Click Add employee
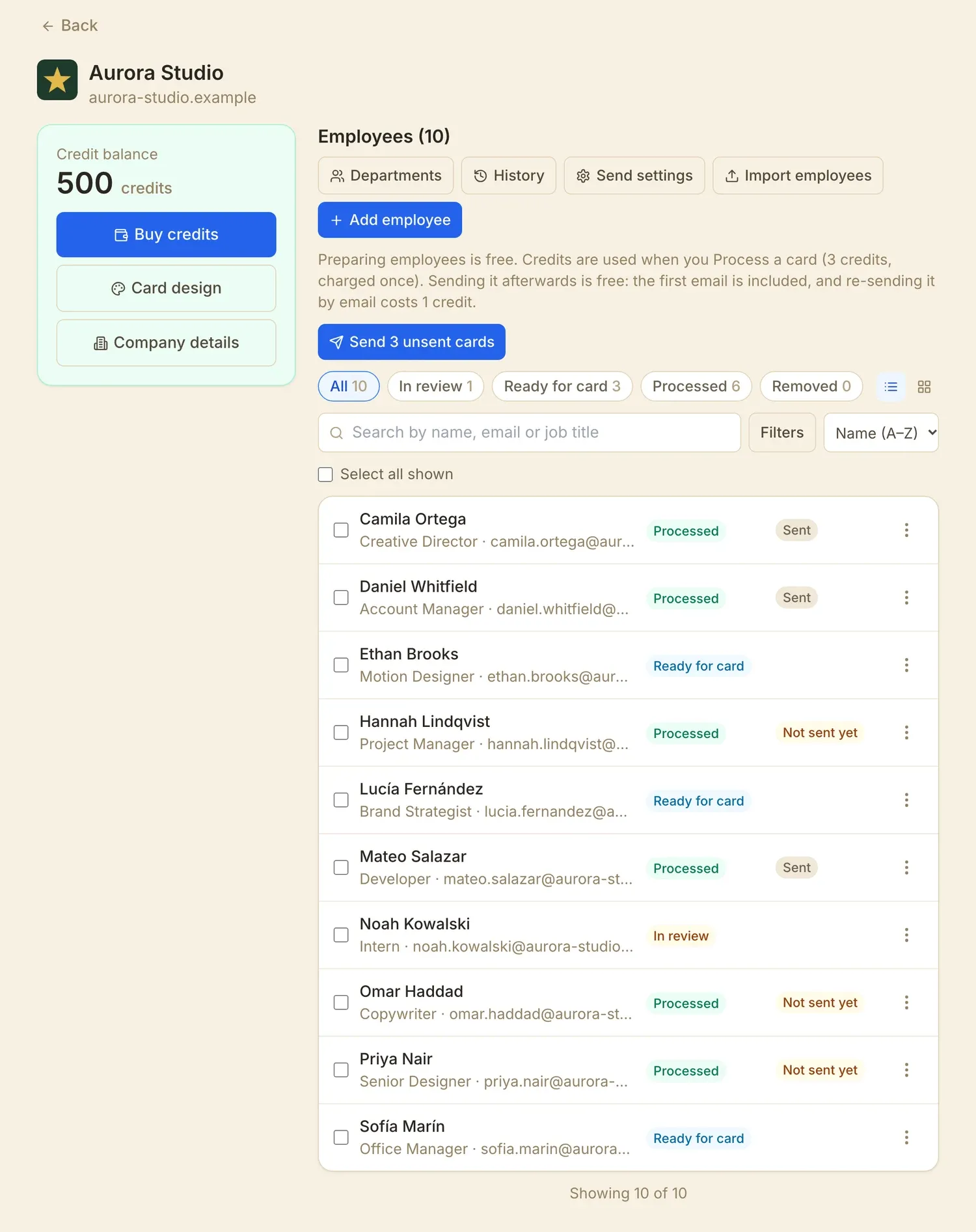 (390, 220)
